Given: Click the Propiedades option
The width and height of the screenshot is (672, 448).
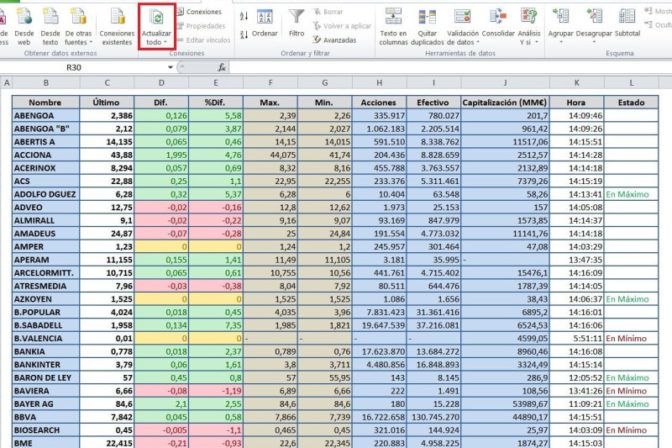Looking at the screenshot, I should coord(201,26).
